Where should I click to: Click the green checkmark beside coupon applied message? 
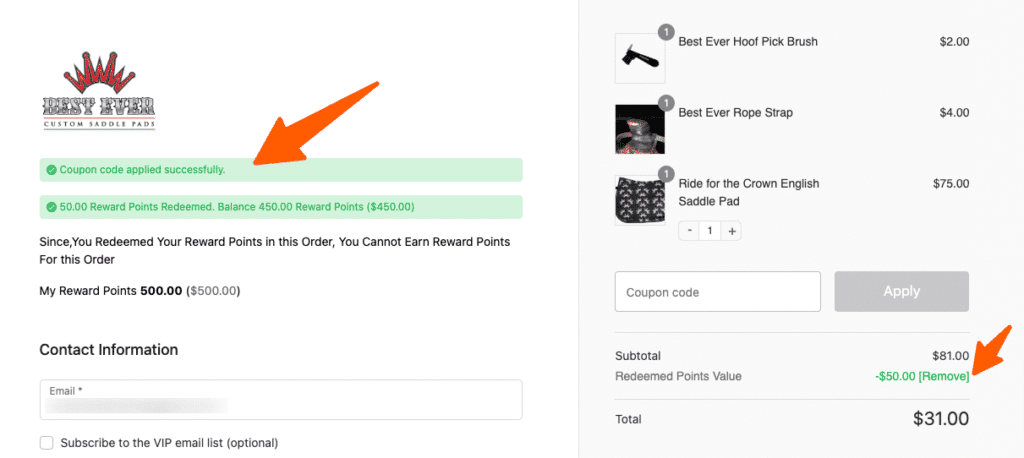click(x=51, y=170)
